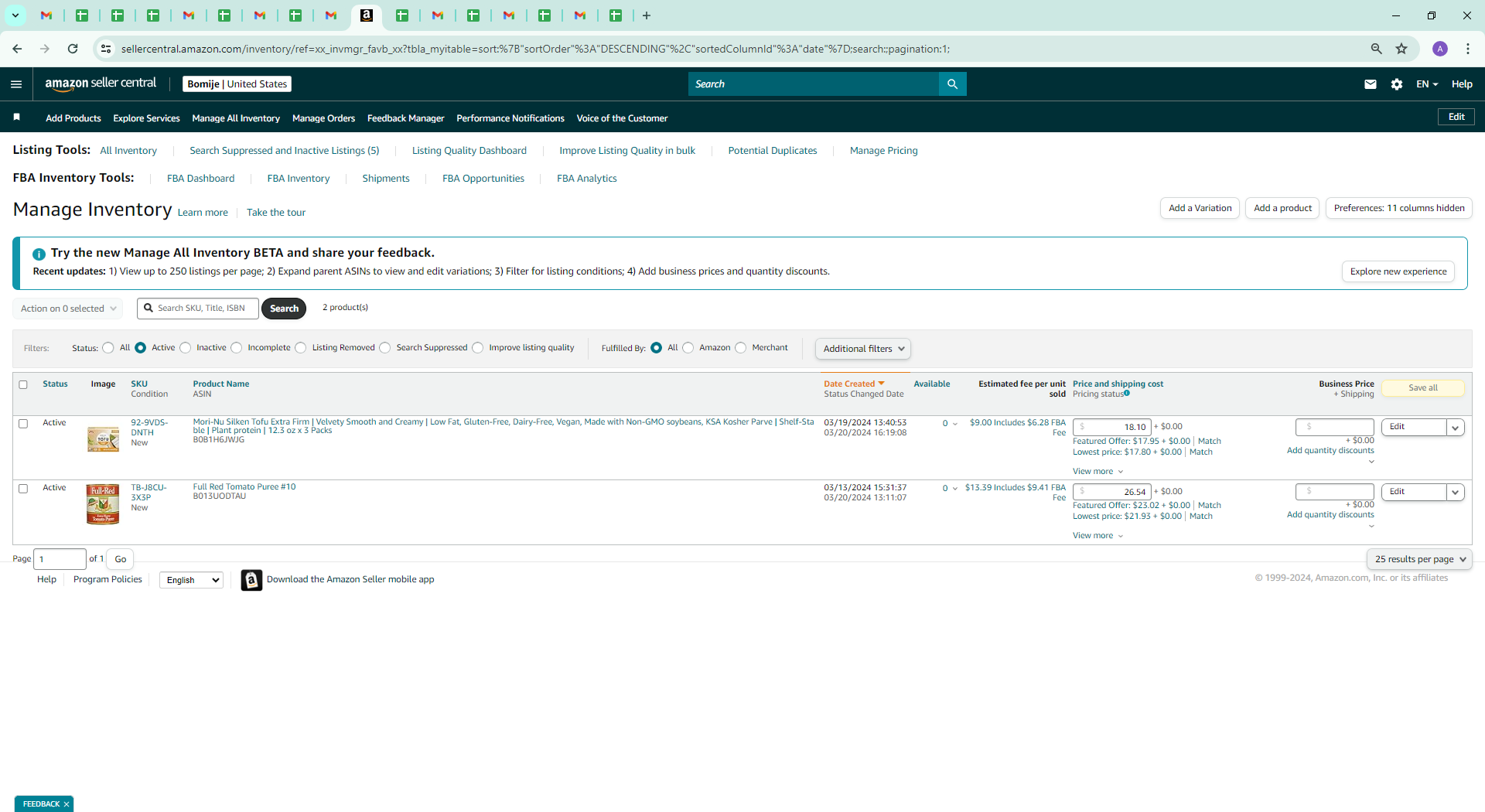
Task: Select the Search Suppressed radio button
Action: pos(385,348)
